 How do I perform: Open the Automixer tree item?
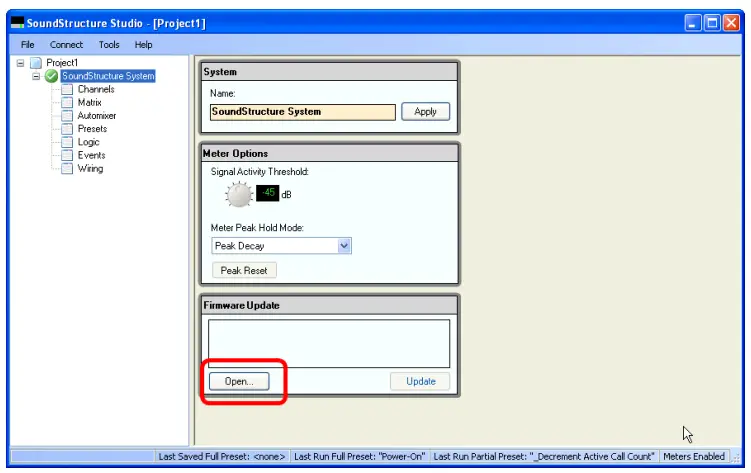pos(97,116)
